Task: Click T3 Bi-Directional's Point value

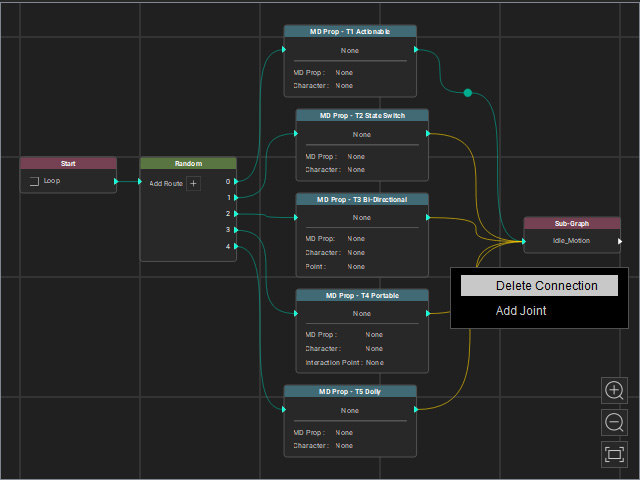Action: click(x=356, y=267)
